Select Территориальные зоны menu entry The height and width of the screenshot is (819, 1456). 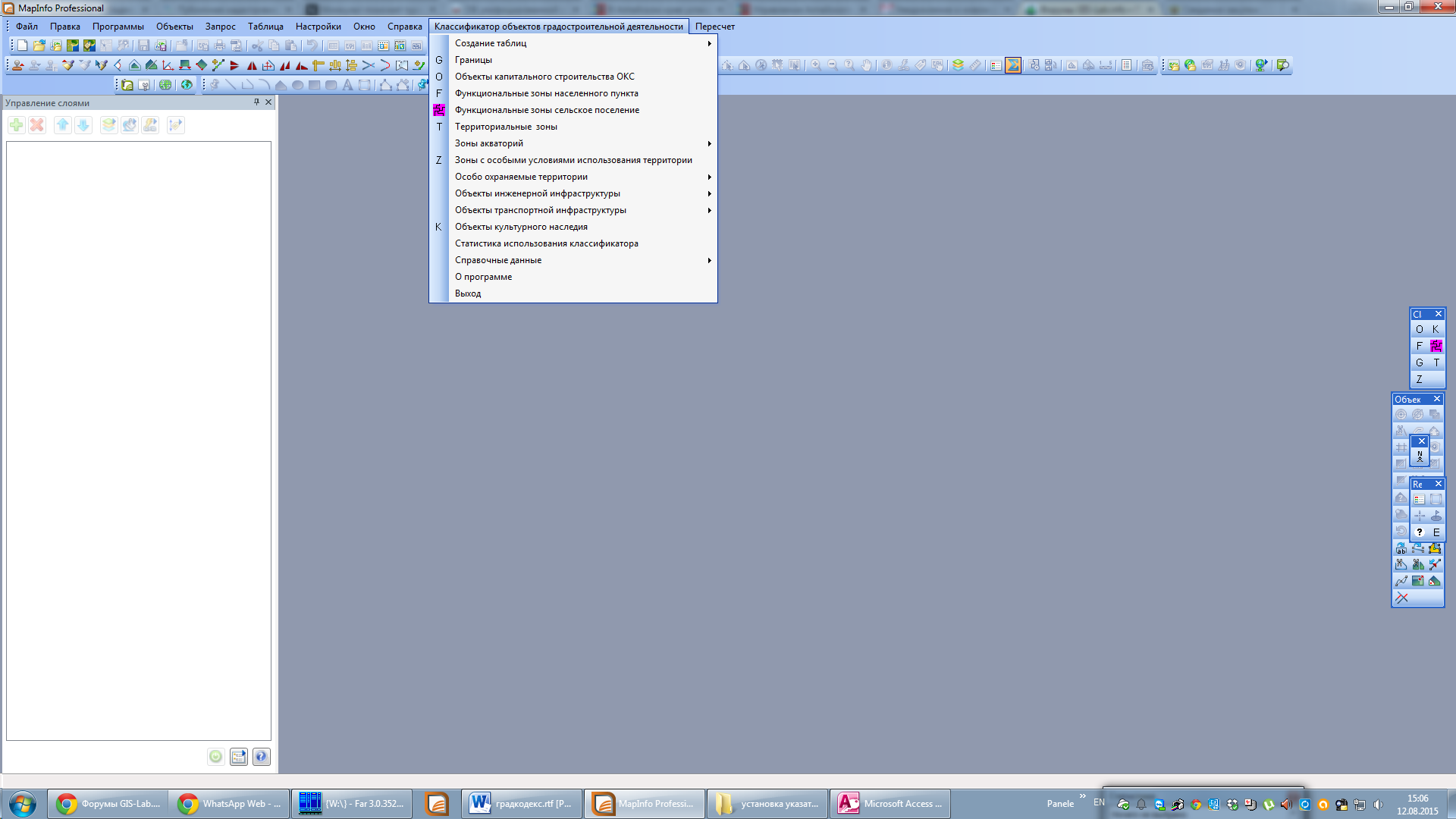coord(506,127)
